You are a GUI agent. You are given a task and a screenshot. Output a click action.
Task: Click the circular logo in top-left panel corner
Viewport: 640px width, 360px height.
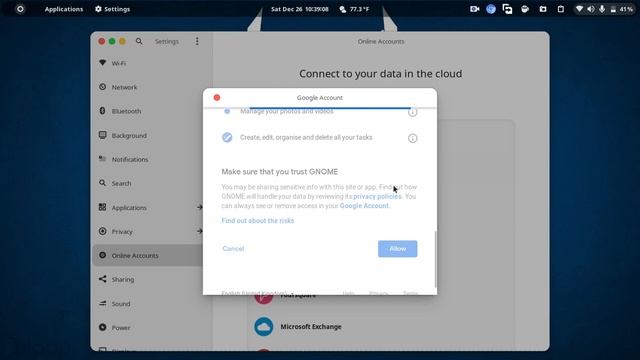[x=20, y=9]
